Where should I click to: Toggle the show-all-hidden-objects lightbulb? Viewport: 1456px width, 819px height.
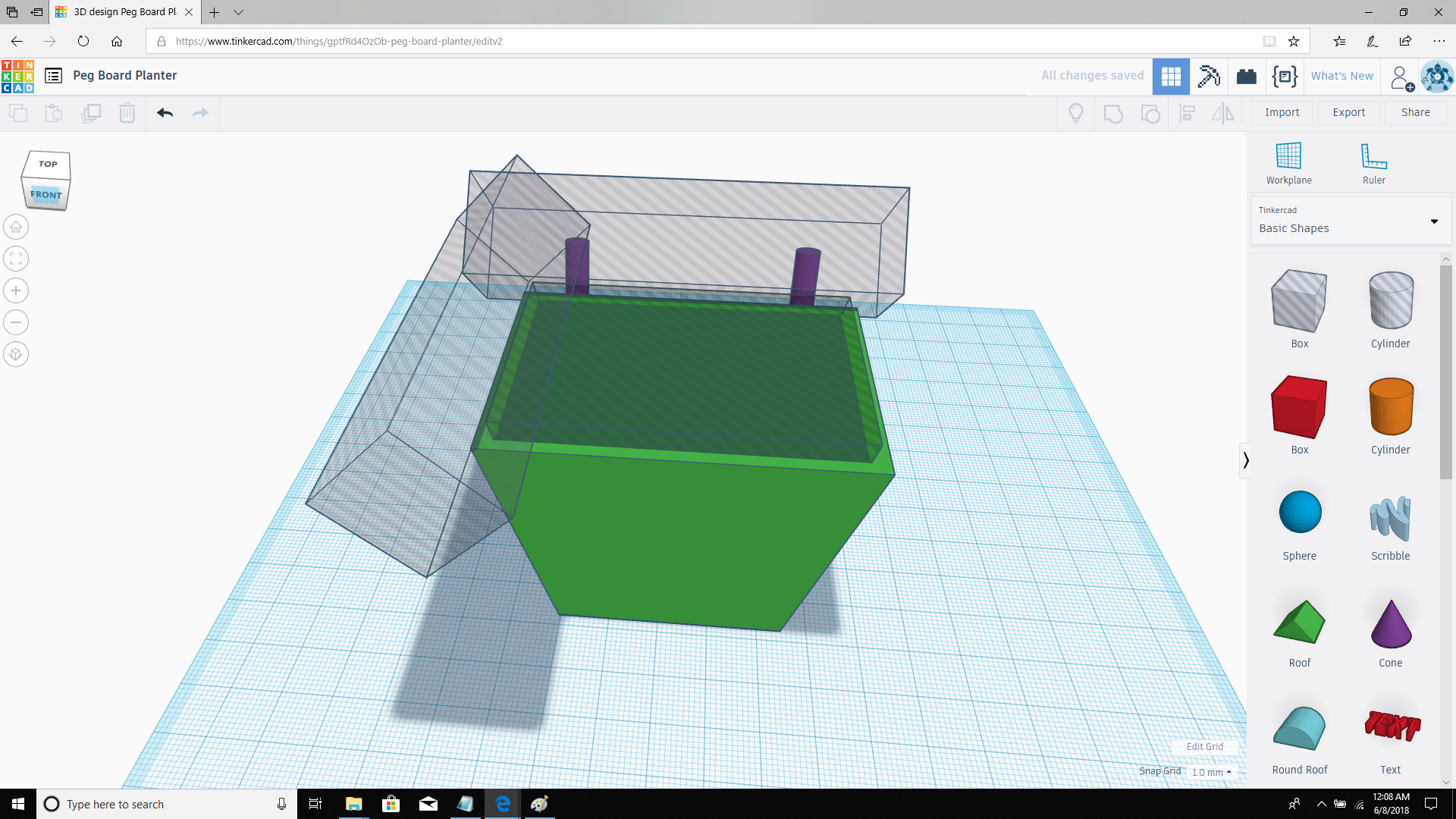click(1075, 112)
